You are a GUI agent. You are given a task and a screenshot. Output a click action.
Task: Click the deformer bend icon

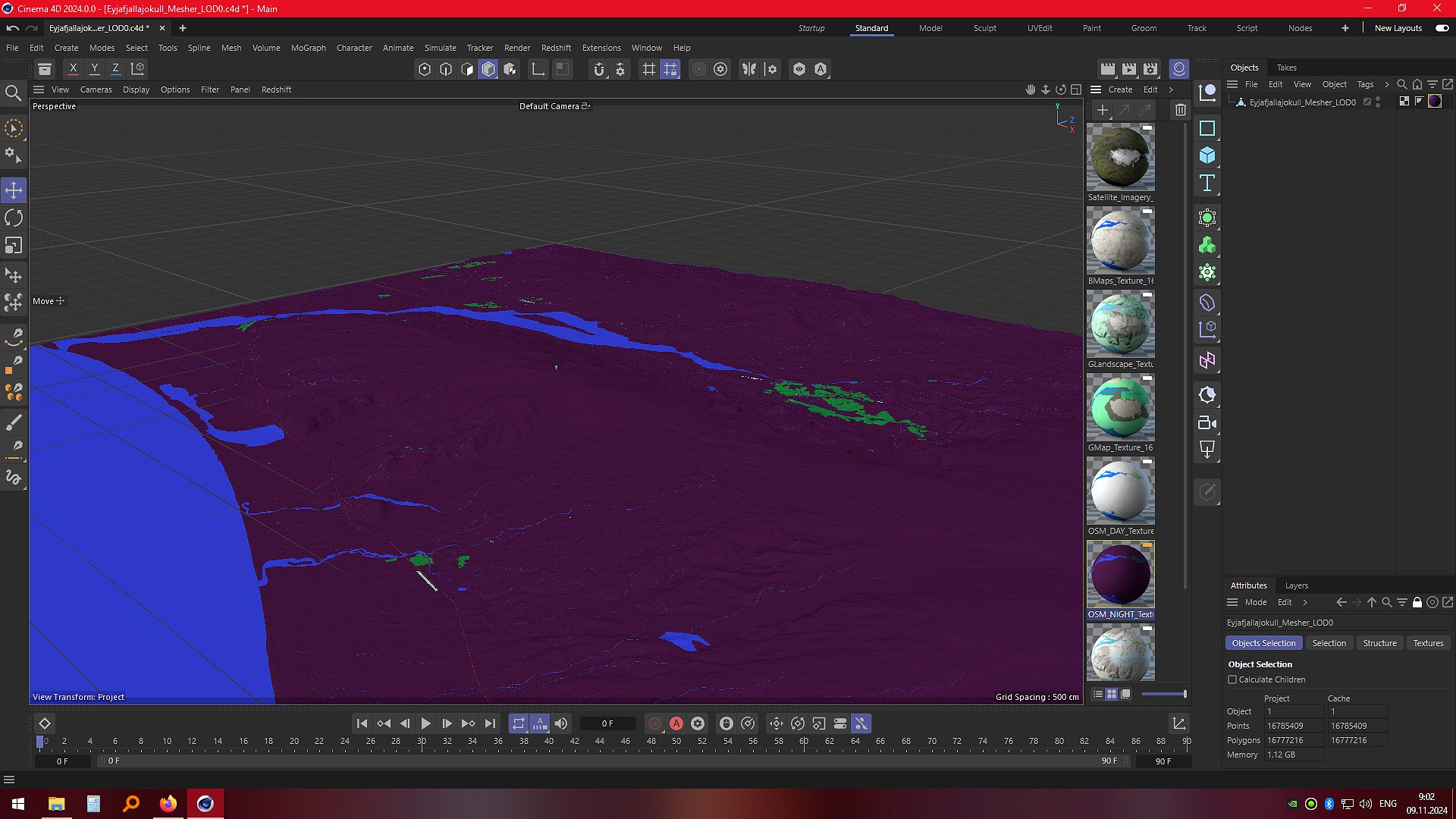tap(1207, 303)
